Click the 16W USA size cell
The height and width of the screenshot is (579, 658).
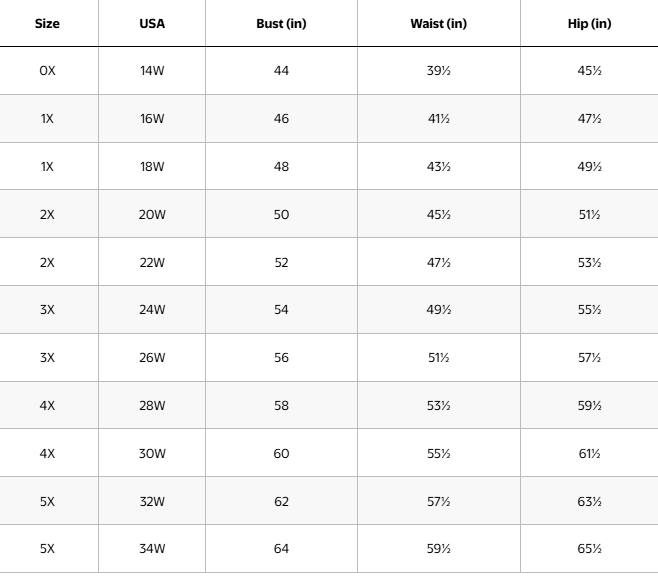(x=152, y=119)
